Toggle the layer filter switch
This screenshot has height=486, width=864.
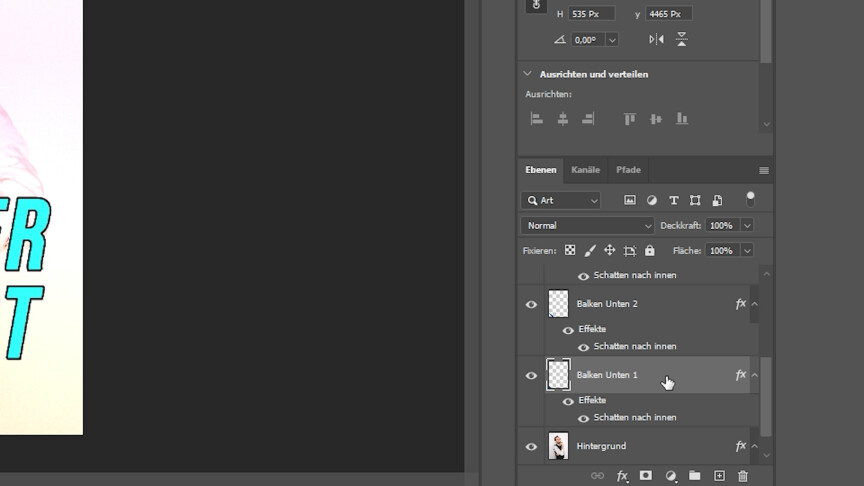750,199
